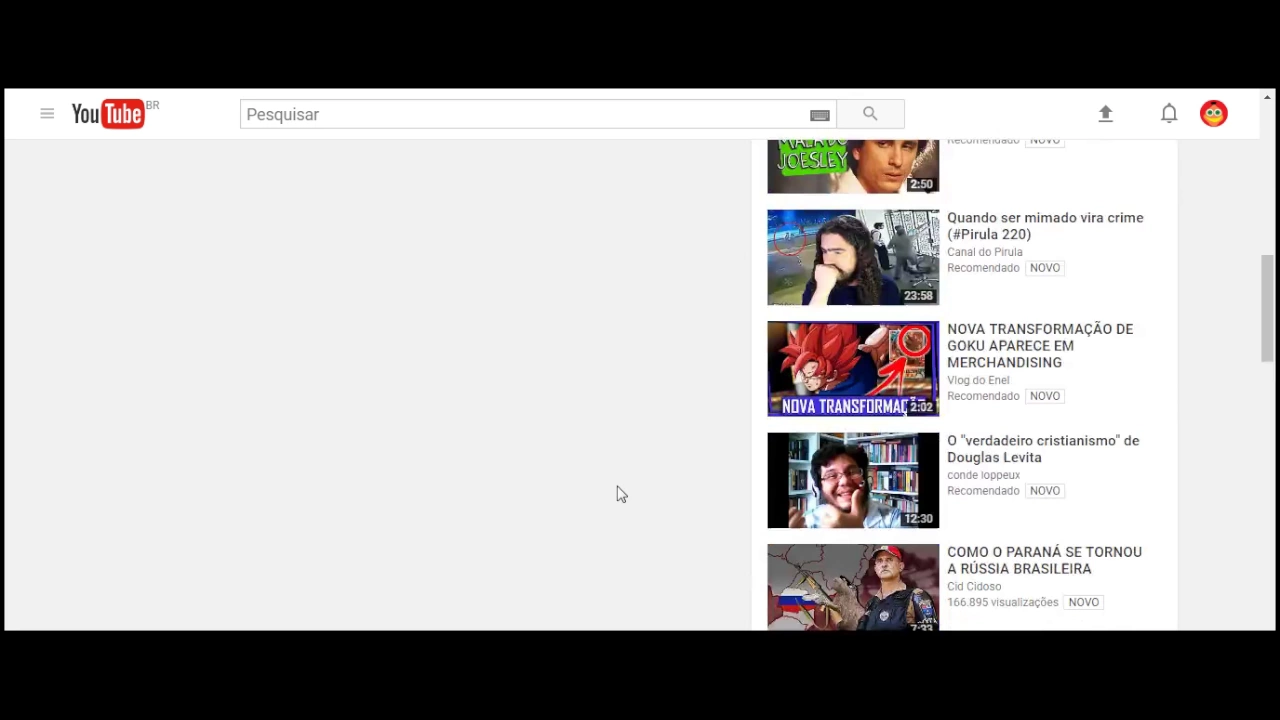Open the hamburger guide menu
The image size is (1280, 720).
[47, 114]
